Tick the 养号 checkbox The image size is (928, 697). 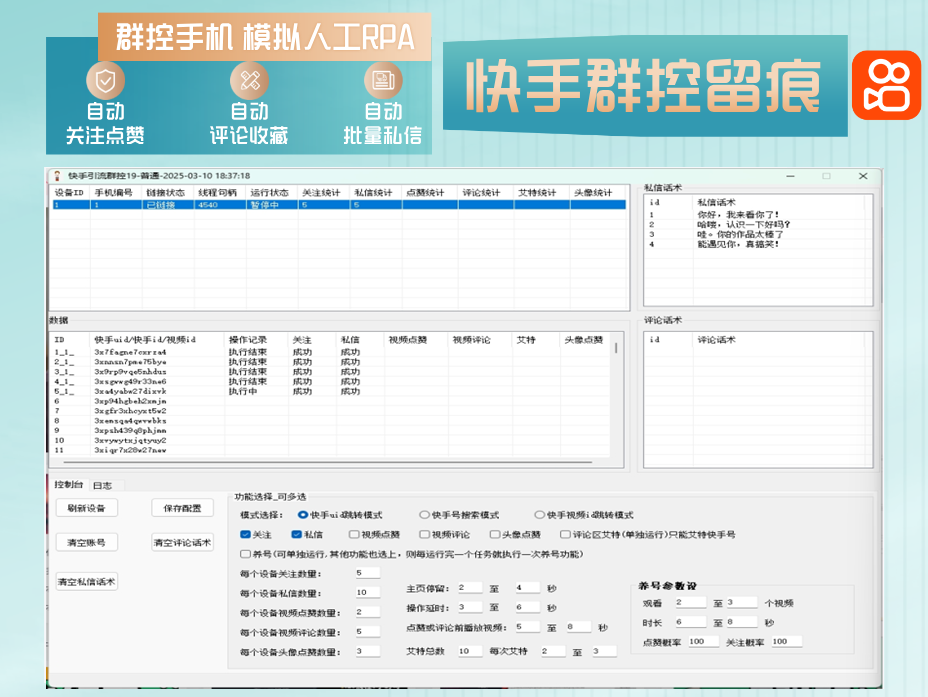coord(245,554)
